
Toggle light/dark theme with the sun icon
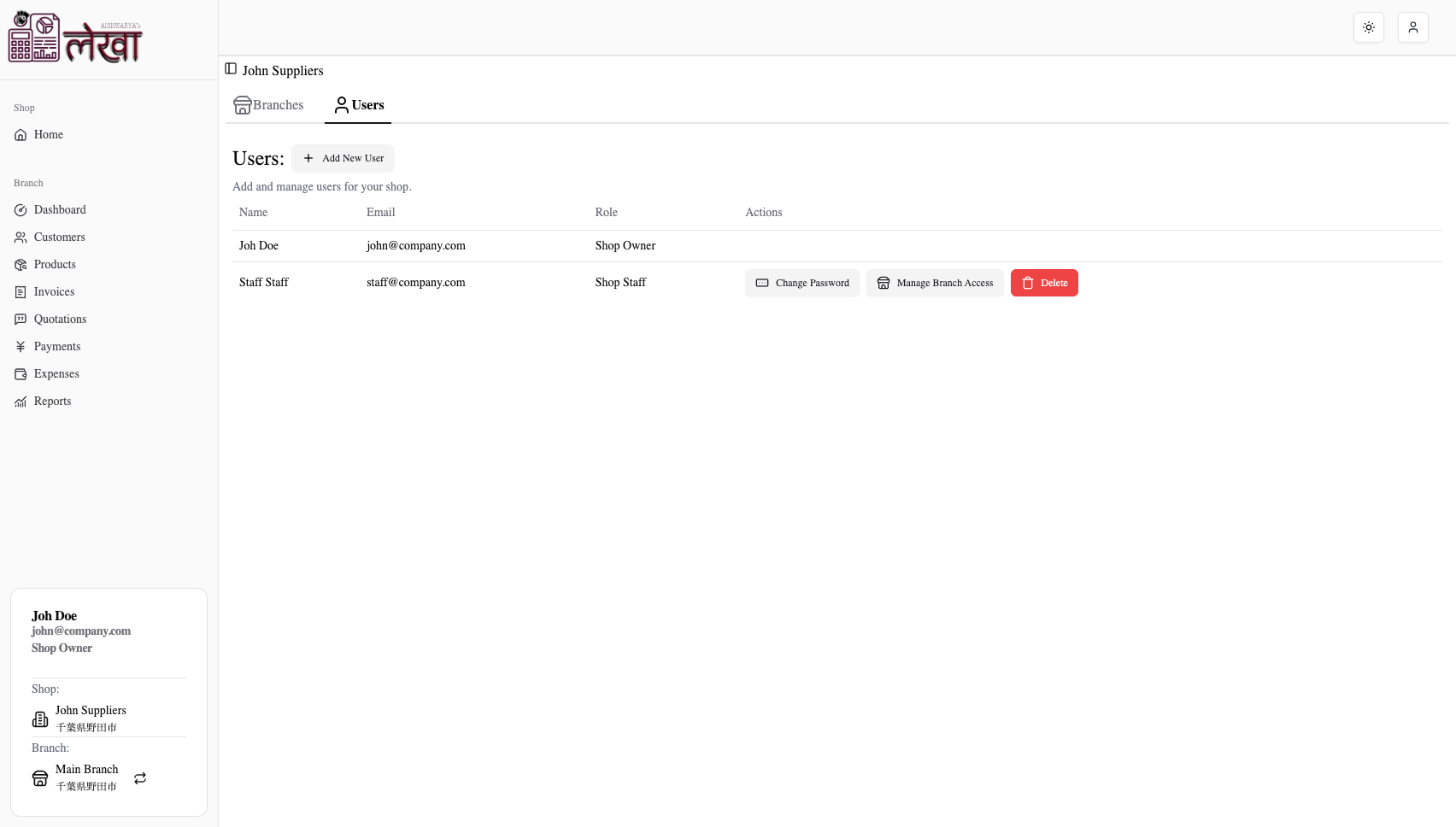tap(1368, 26)
